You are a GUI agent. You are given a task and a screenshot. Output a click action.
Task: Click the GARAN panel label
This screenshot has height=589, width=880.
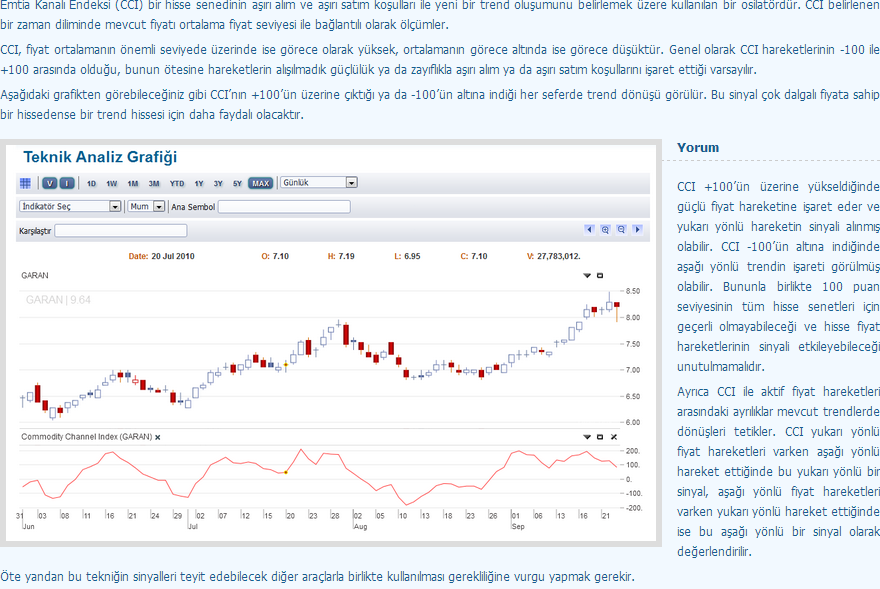pyautogui.click(x=35, y=275)
